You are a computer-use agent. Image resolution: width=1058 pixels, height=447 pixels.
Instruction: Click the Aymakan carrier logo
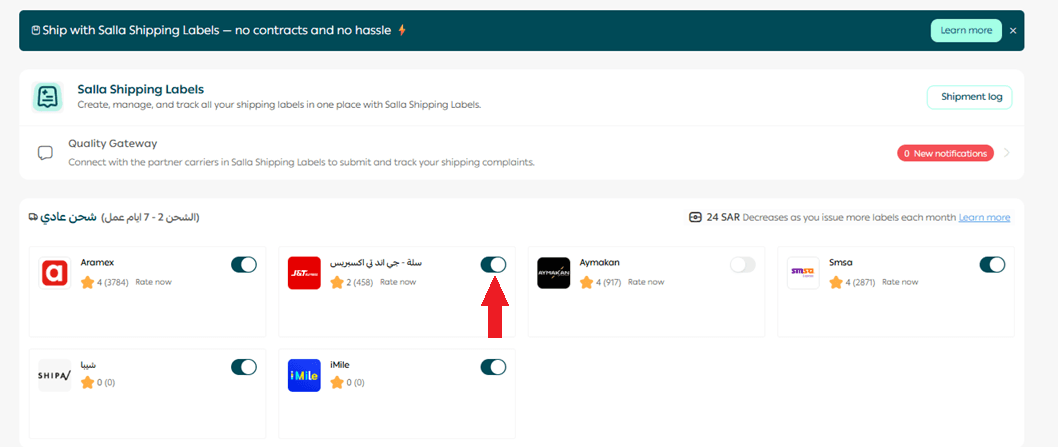pyautogui.click(x=554, y=273)
